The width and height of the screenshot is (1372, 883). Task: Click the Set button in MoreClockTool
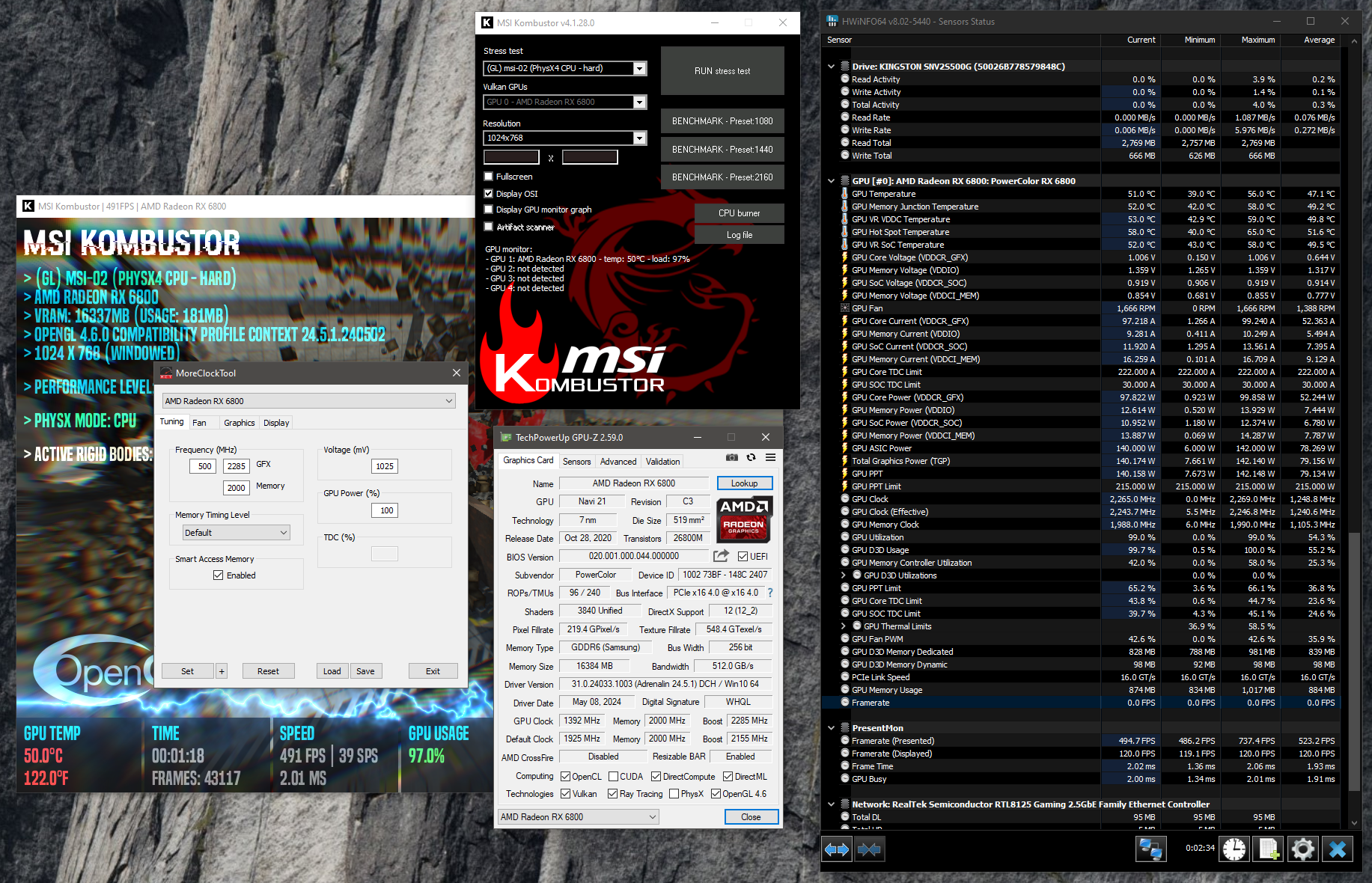coord(188,671)
